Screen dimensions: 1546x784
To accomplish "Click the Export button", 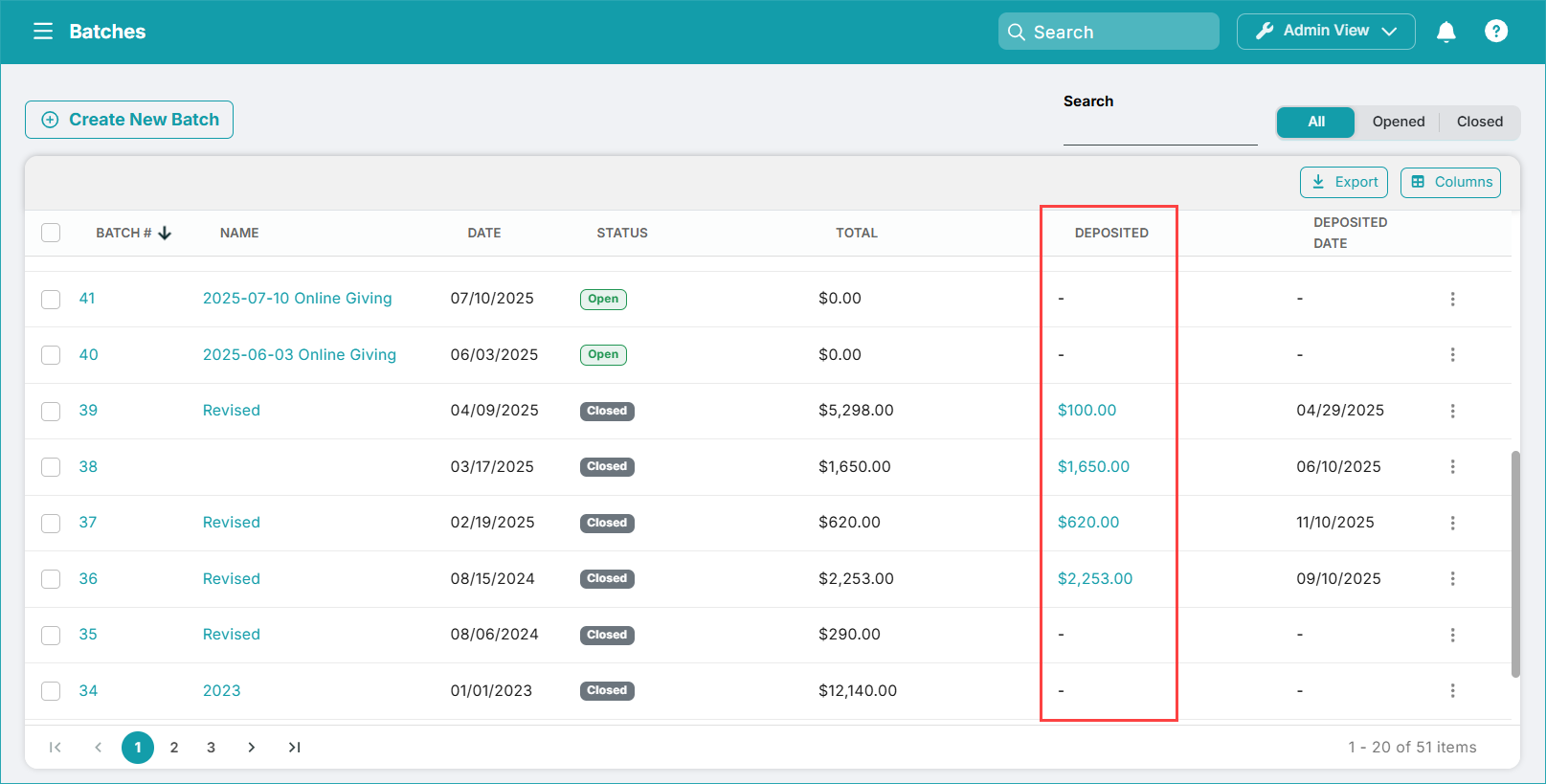I will click(x=1344, y=182).
